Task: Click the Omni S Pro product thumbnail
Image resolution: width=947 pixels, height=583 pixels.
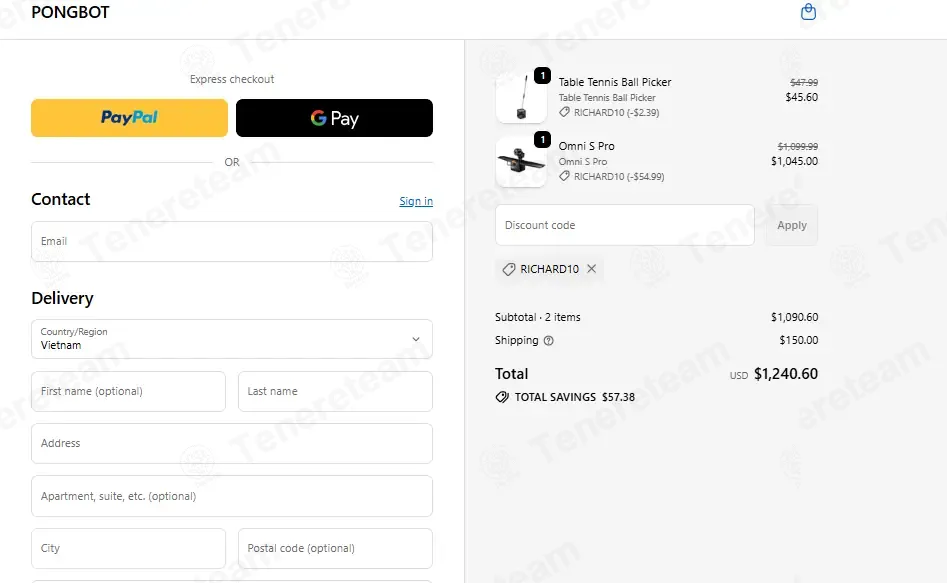Action: tap(521, 162)
